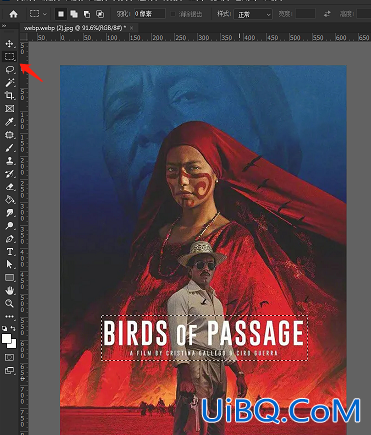The height and width of the screenshot is (435, 371).
Task: Close the webp.webp (2).jpg document tab
Action: [x=132, y=28]
